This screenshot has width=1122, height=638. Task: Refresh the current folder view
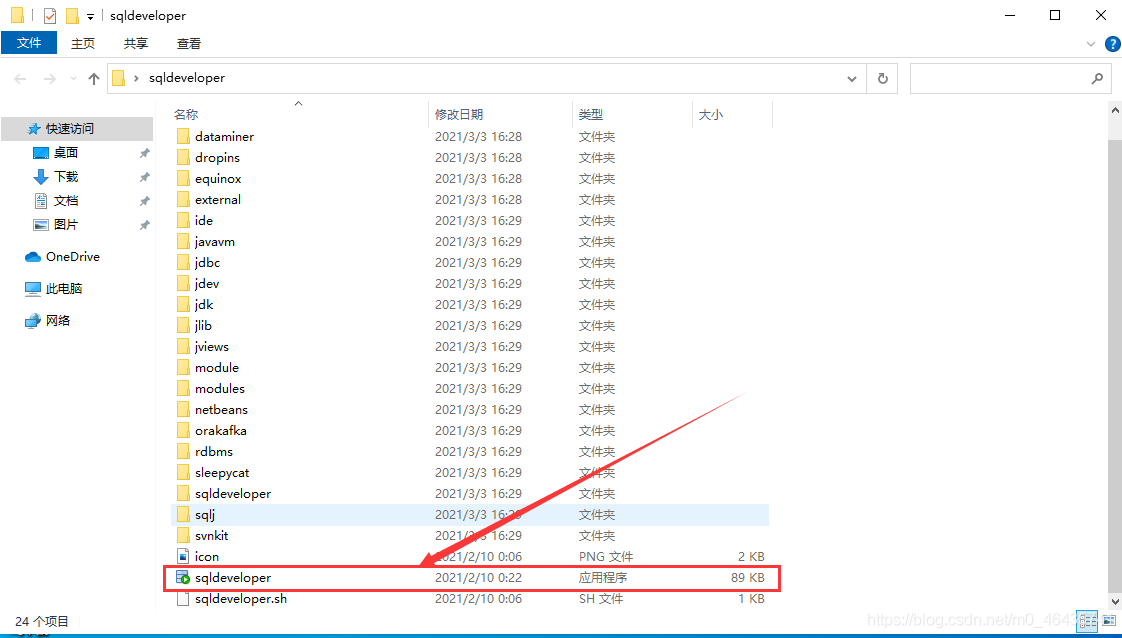click(882, 79)
